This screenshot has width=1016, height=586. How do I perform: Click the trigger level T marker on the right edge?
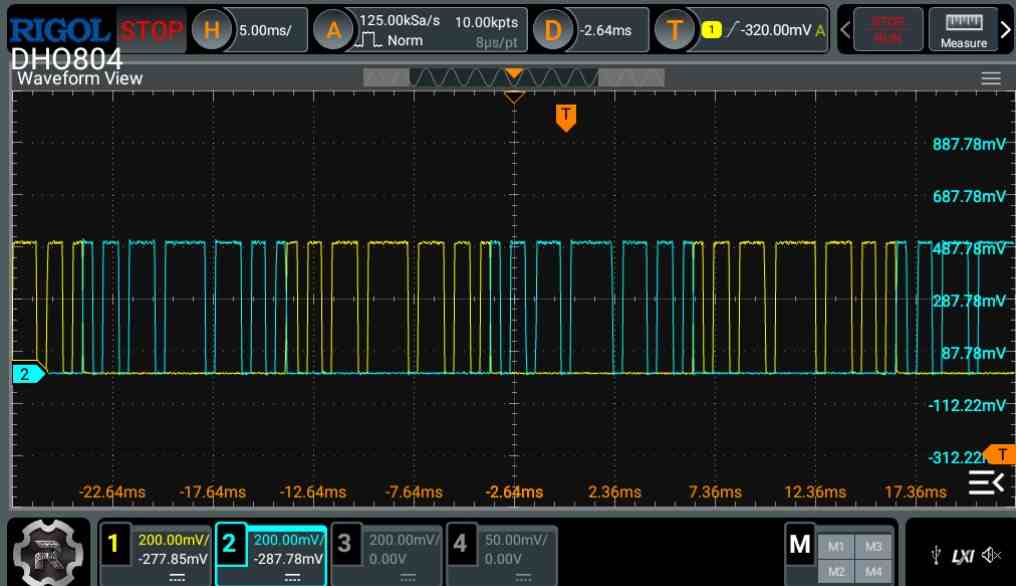pyautogui.click(x=1000, y=454)
